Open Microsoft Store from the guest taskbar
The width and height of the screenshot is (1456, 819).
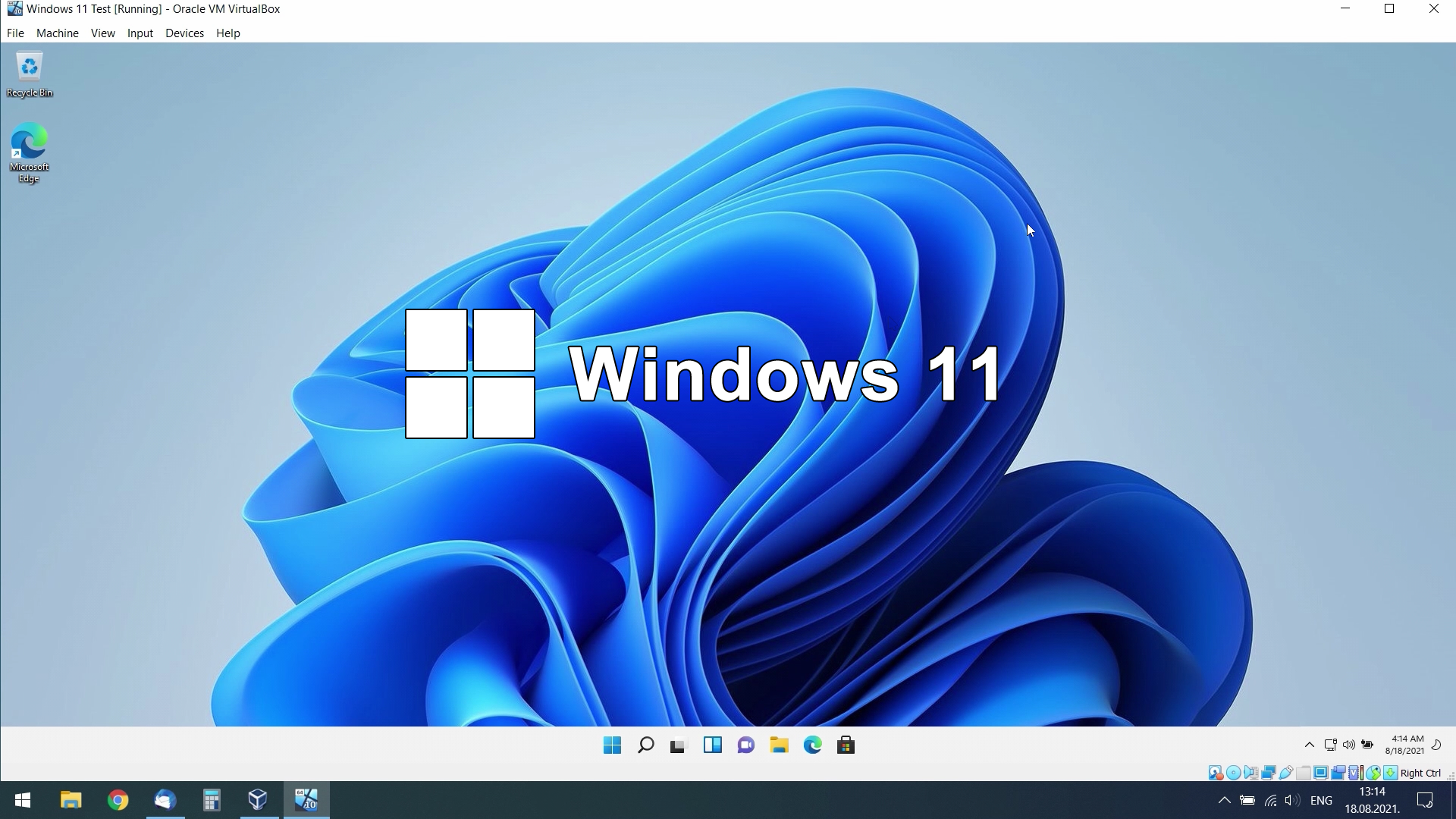tap(847, 745)
